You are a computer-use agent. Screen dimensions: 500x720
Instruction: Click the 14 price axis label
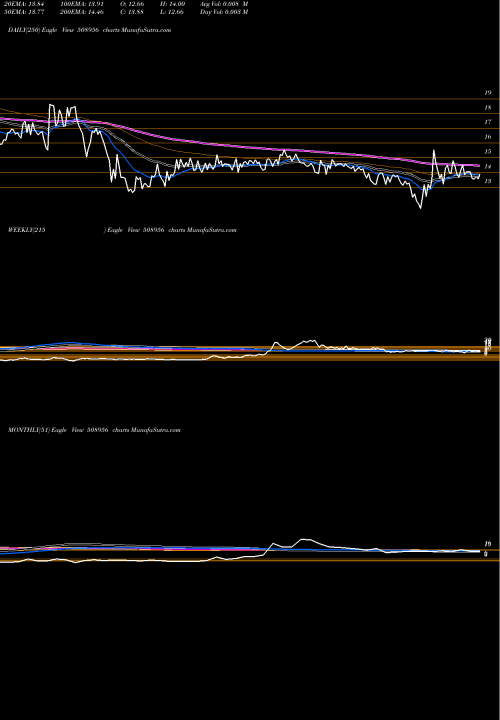click(488, 167)
